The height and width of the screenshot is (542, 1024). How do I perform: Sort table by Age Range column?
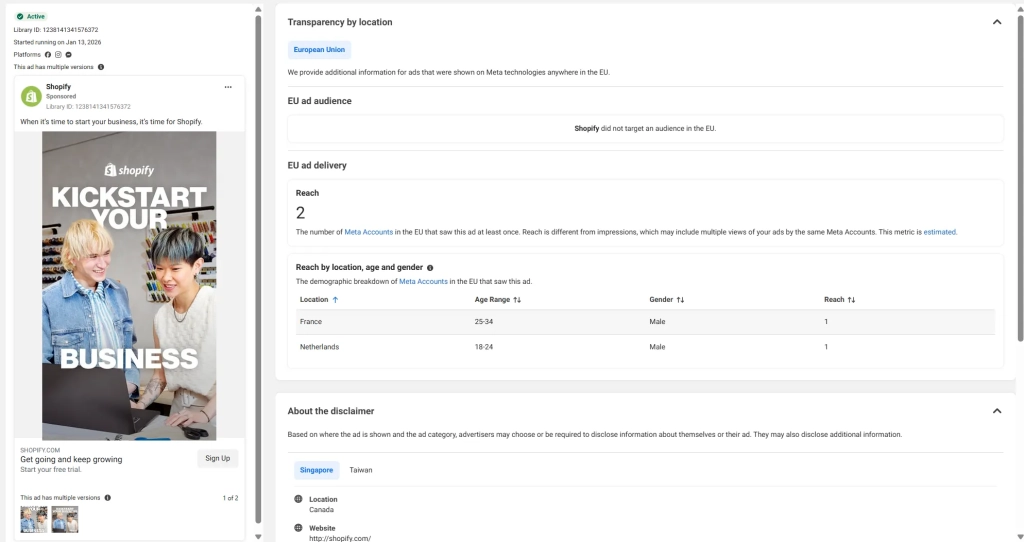[x=498, y=300]
